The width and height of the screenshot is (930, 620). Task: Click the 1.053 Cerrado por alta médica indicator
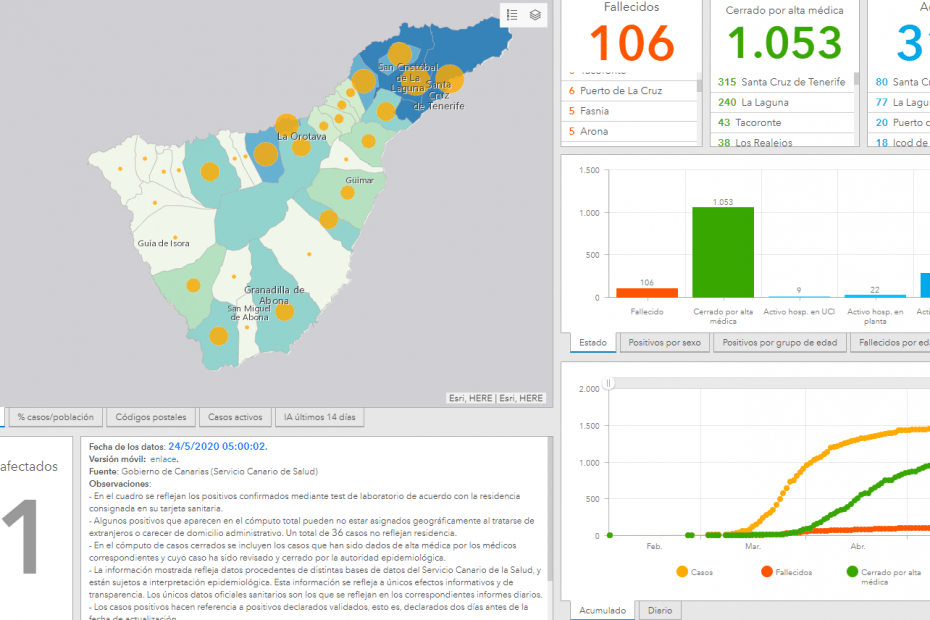784,43
